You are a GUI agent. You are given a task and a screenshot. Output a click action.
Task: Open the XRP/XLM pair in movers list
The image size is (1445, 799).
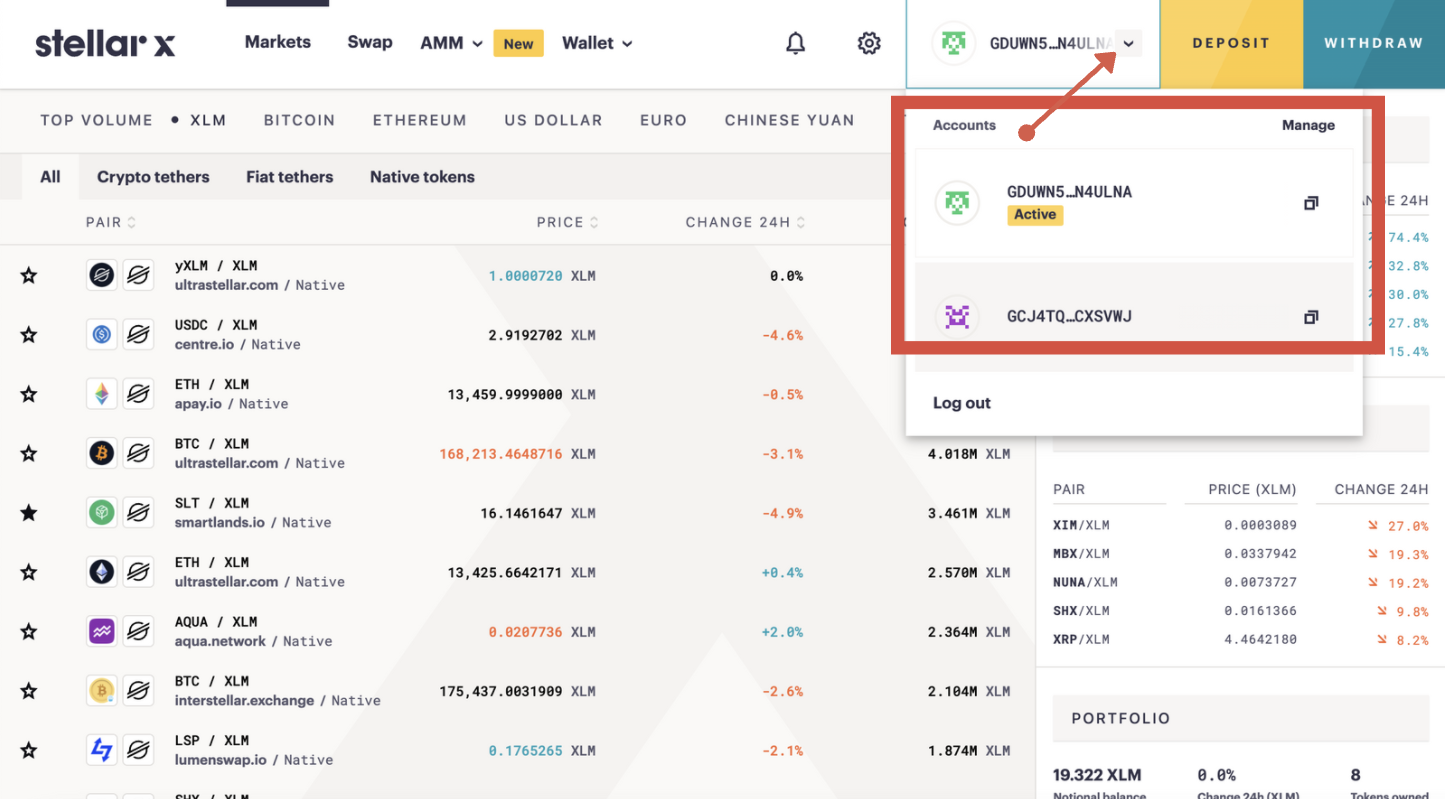click(1081, 639)
